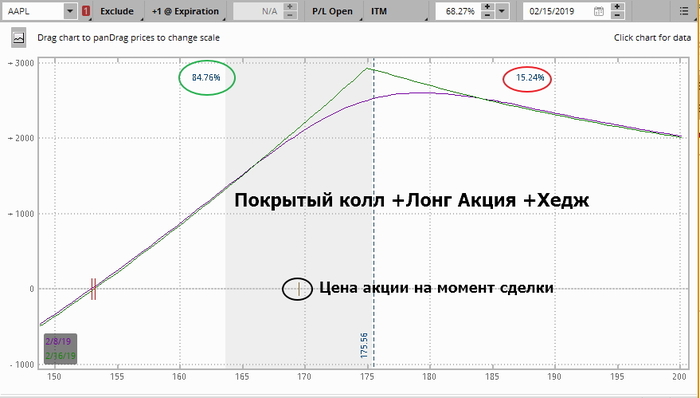The height and width of the screenshot is (398, 700).
Task: Click the stock price marker near 169.5
Action: [x=299, y=289]
